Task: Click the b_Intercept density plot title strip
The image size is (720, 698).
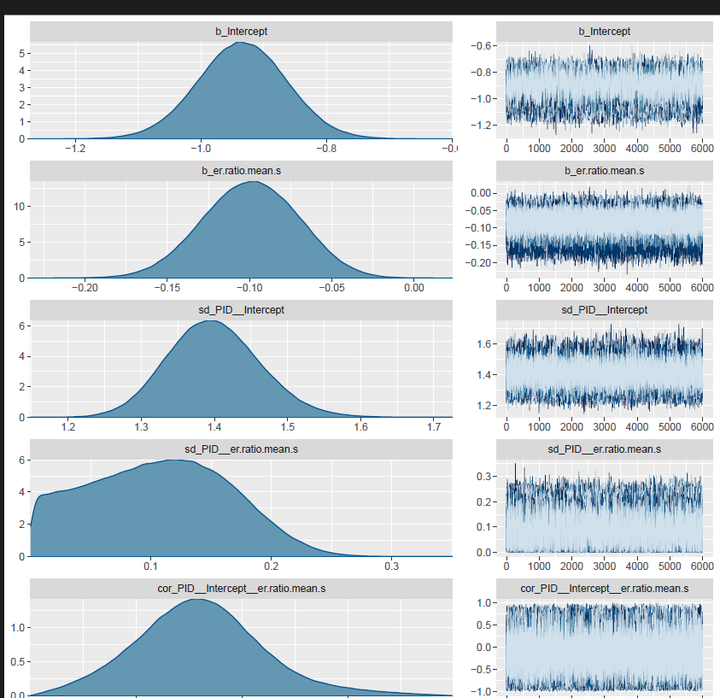Action: click(x=240, y=31)
